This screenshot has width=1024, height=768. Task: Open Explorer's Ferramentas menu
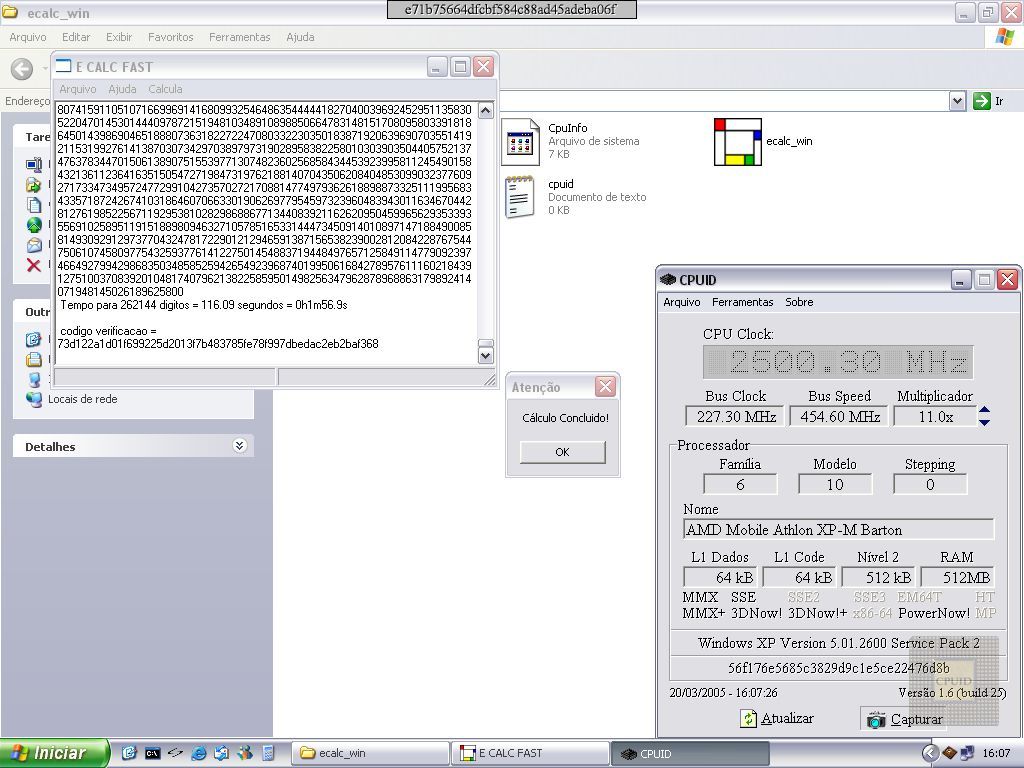pyautogui.click(x=240, y=37)
